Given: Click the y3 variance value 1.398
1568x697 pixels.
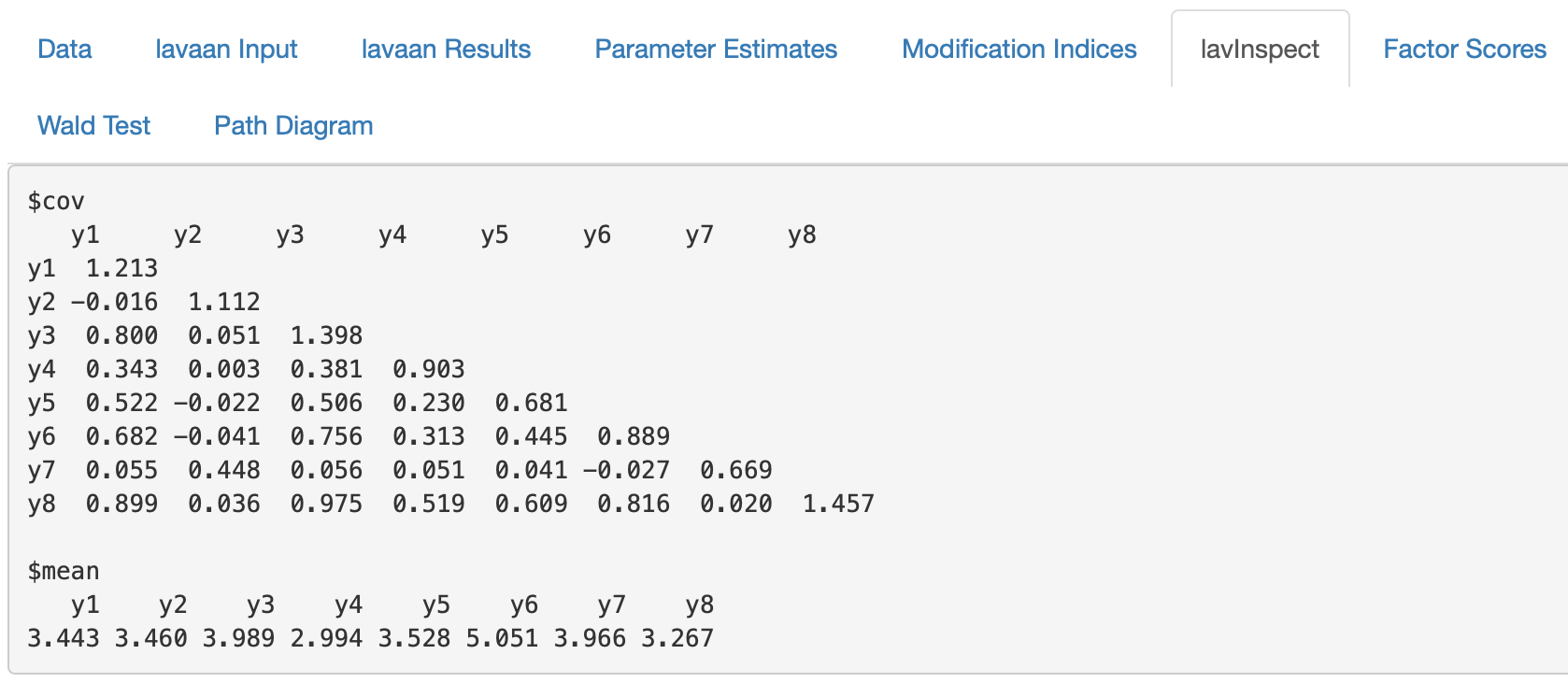Looking at the screenshot, I should click(326, 335).
